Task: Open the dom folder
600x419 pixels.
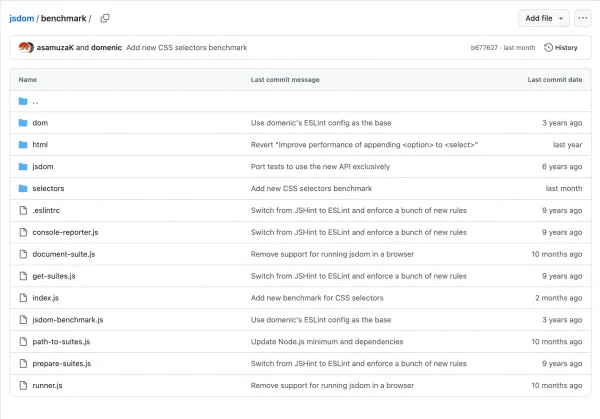Action: pos(40,123)
